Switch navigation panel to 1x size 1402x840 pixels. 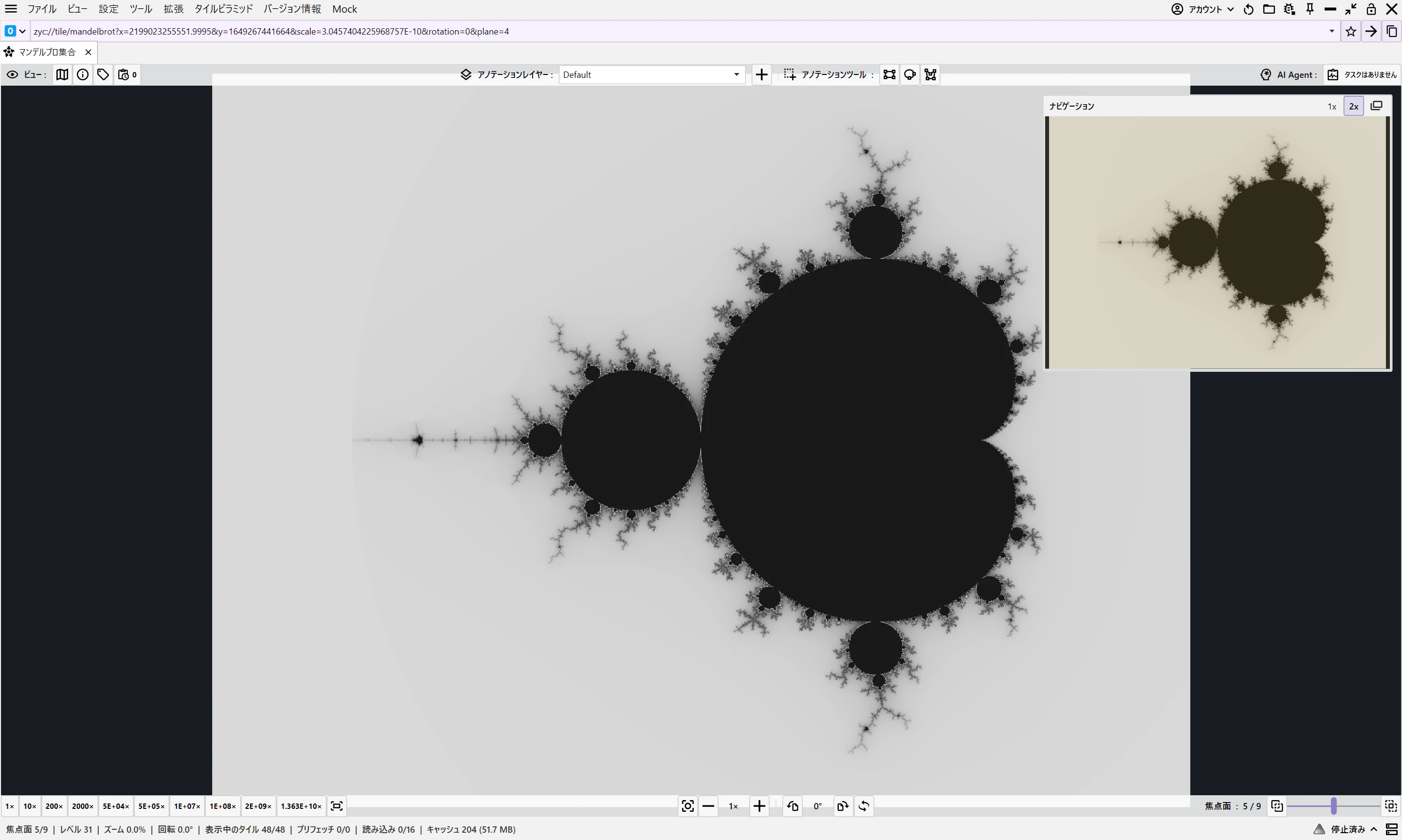click(1332, 106)
